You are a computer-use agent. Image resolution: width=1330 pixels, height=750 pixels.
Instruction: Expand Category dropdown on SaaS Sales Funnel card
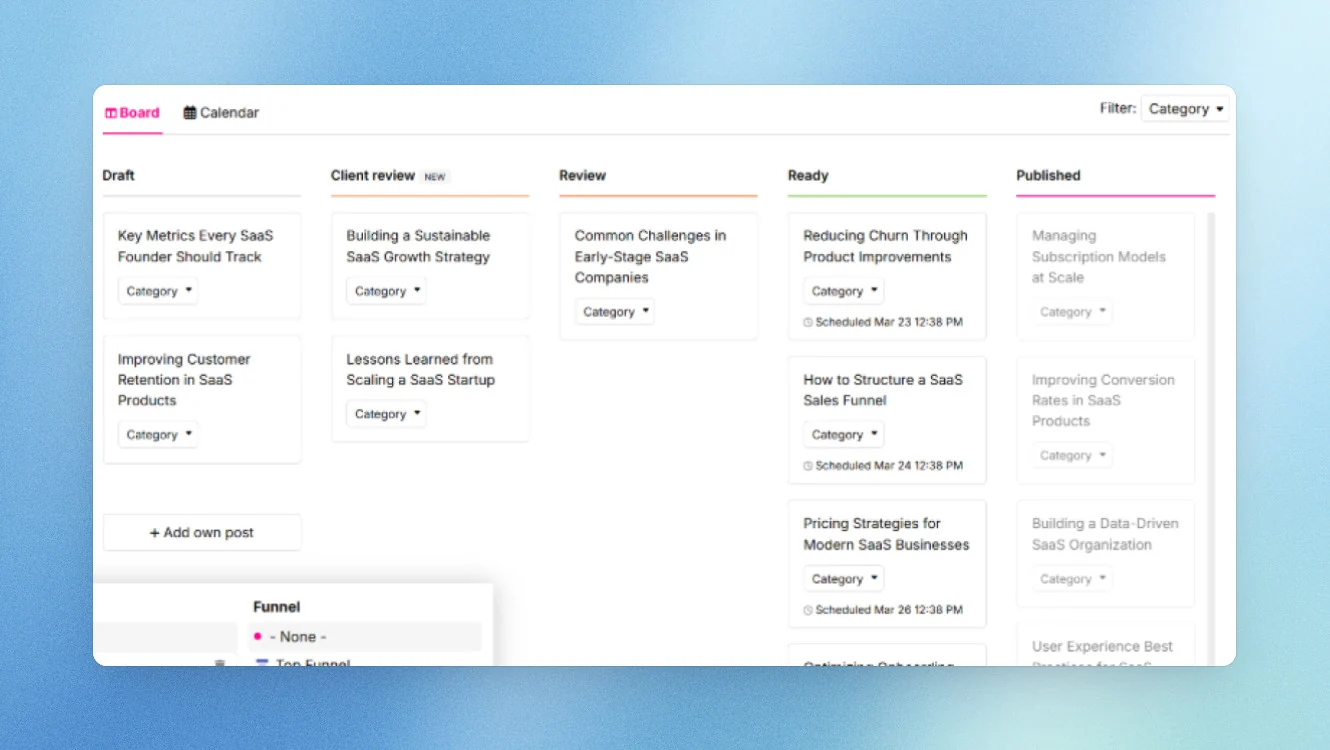tap(844, 435)
